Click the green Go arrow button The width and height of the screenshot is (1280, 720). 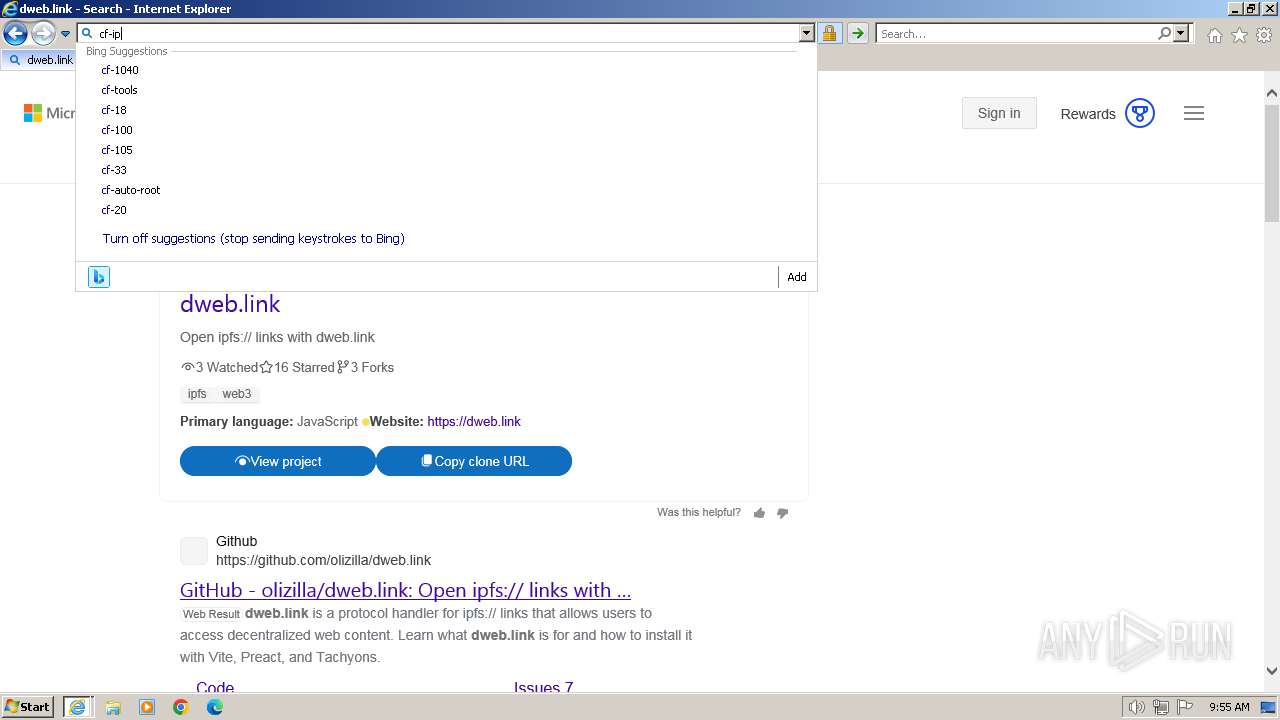pos(857,33)
